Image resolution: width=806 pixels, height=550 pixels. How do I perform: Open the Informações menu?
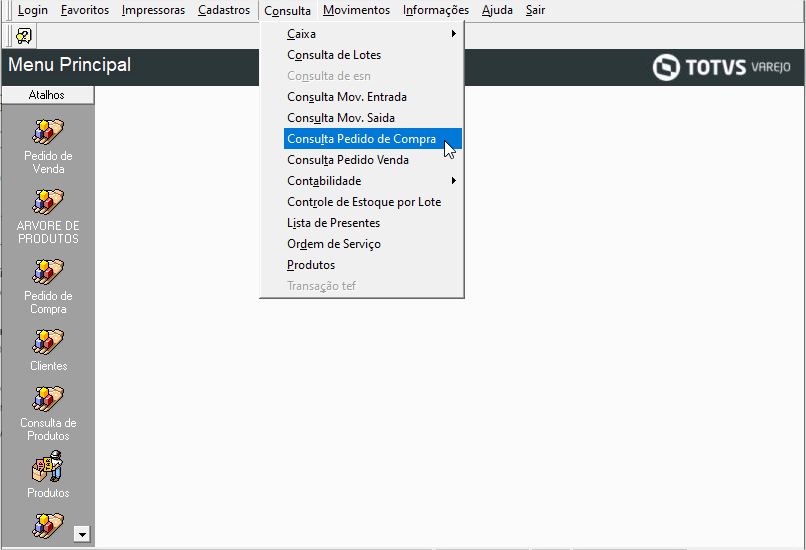coord(436,10)
